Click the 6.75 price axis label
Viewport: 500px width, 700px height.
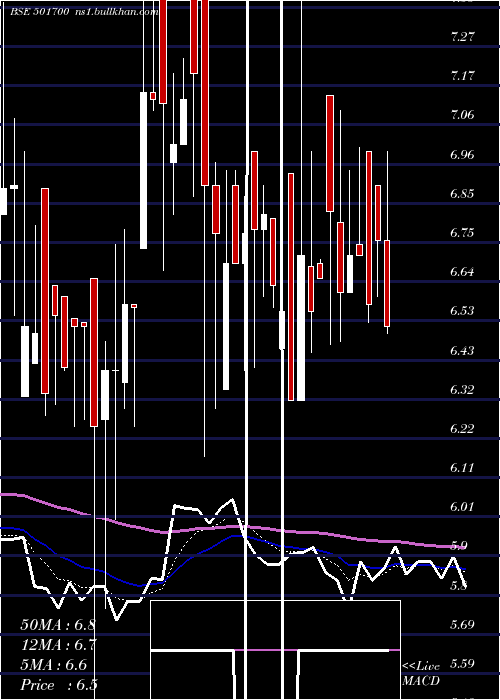[462, 233]
